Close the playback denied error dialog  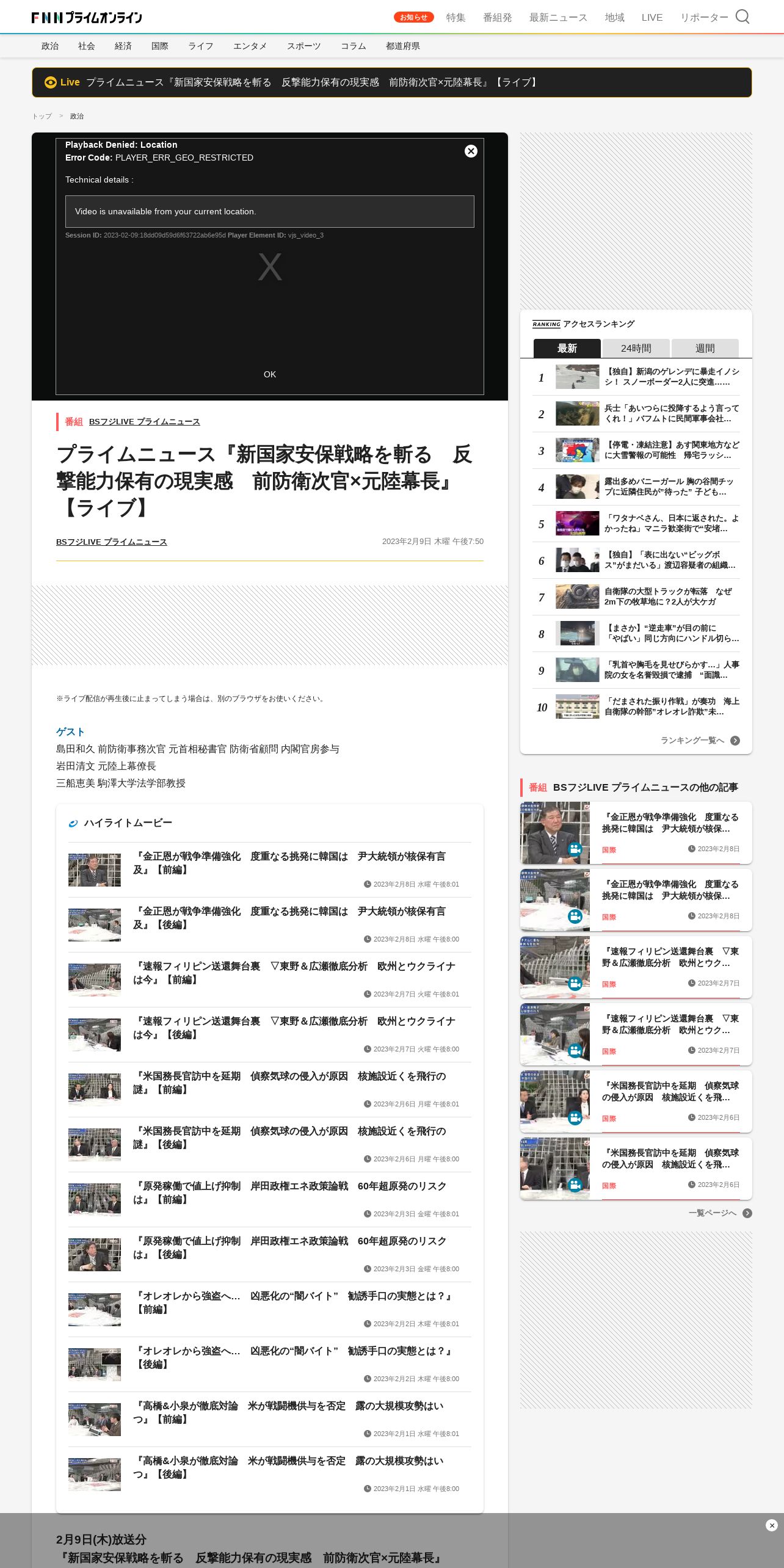[x=471, y=151]
